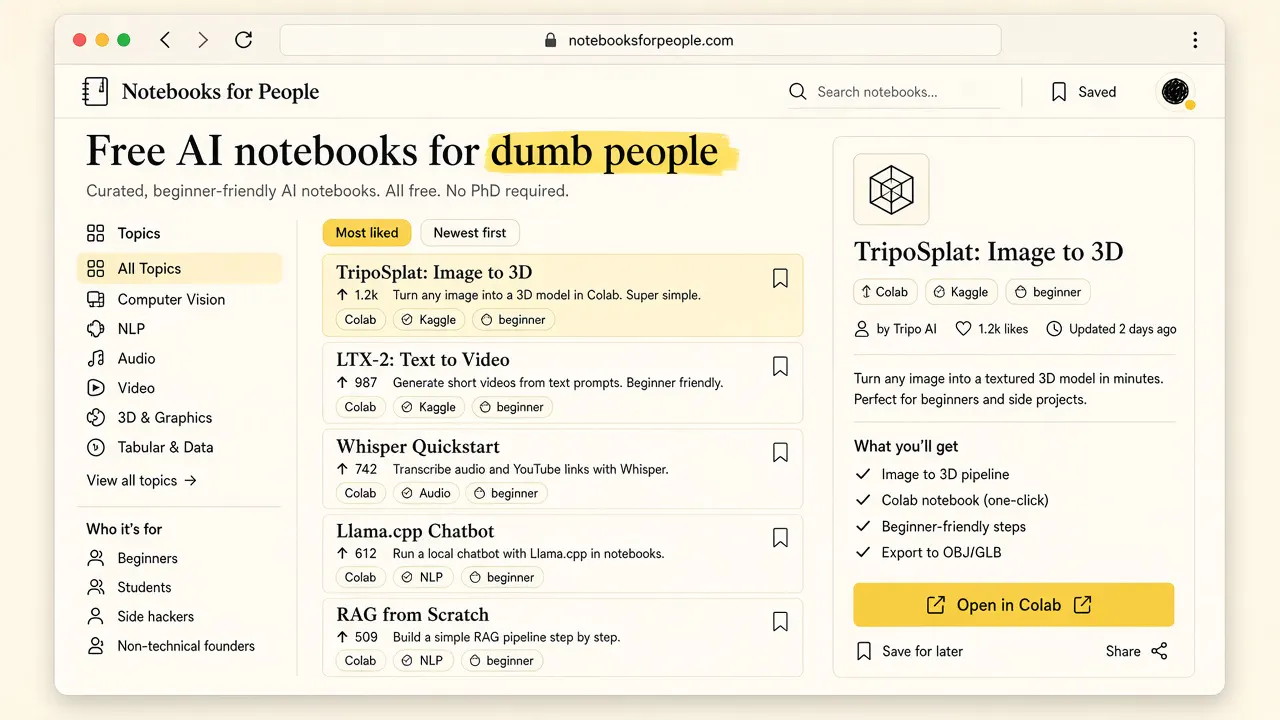The height and width of the screenshot is (720, 1280).
Task: Open the Whisper Quickstart title
Action: pyautogui.click(x=418, y=446)
